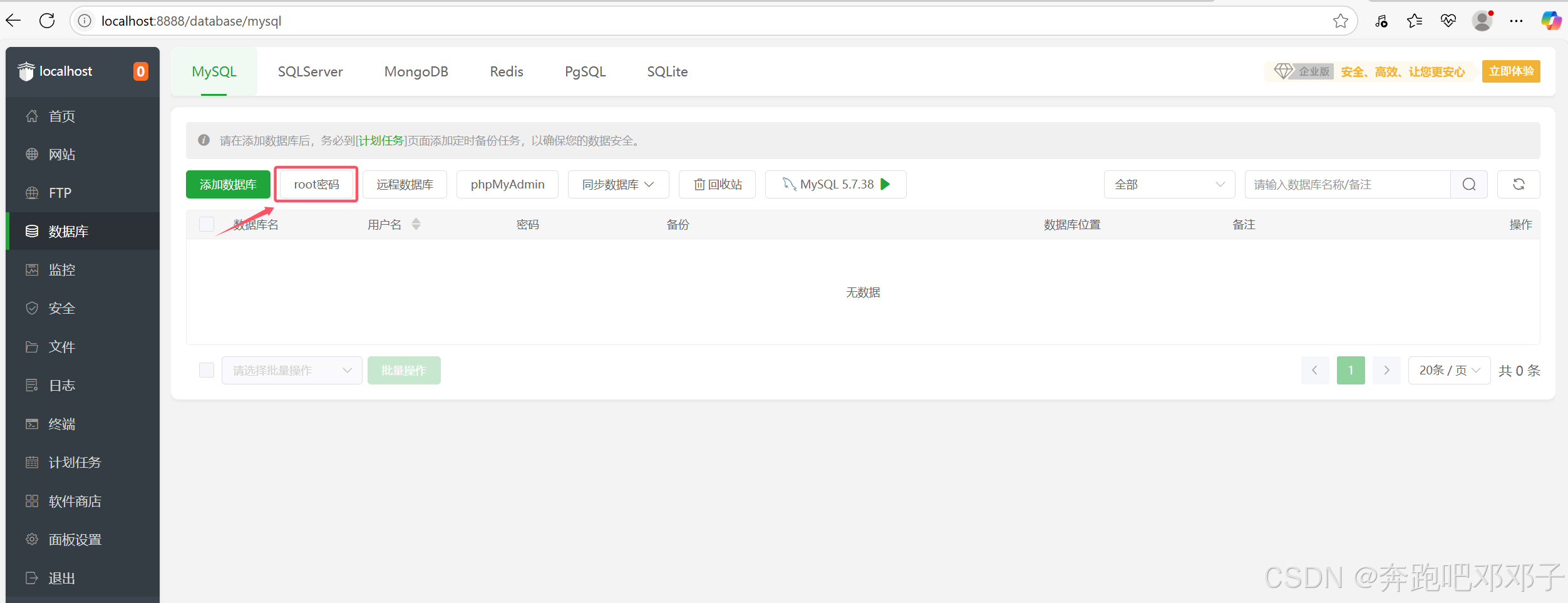This screenshot has height=603, width=1568.
Task: Open 文件 in the sidebar
Action: (83, 347)
